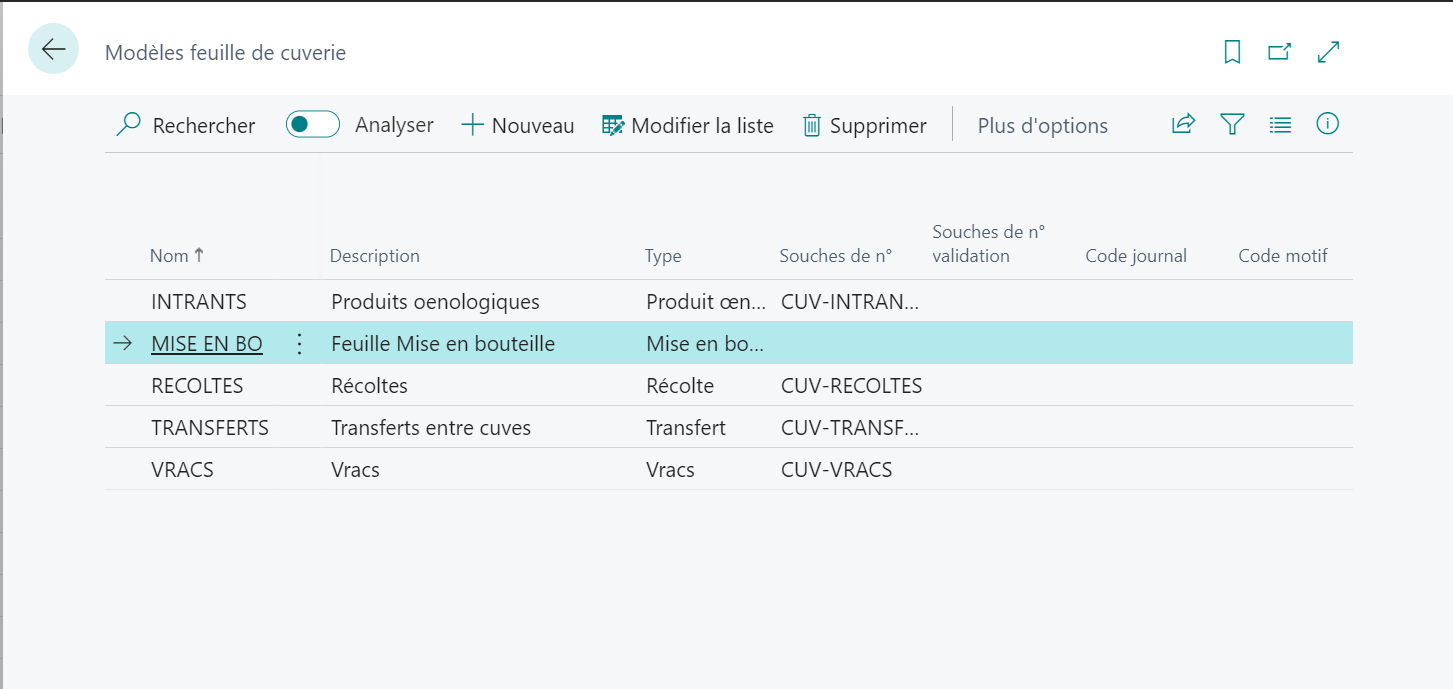Image resolution: width=1453 pixels, height=689 pixels.
Task: Click Rechercher to search the list
Action: point(186,126)
